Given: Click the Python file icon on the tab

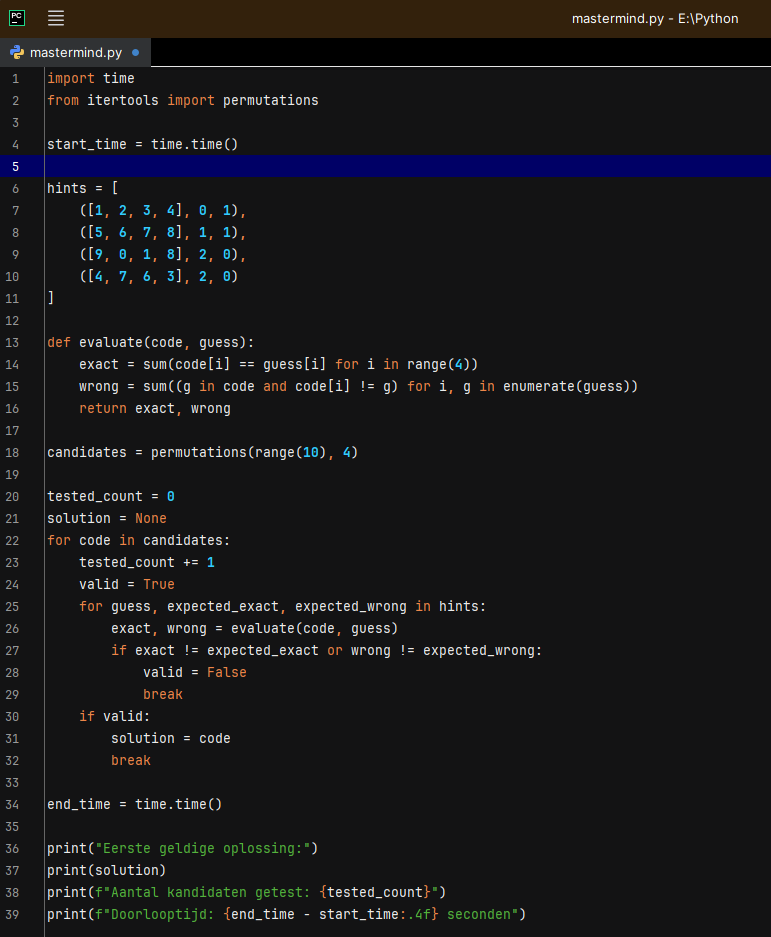Looking at the screenshot, I should coord(17,52).
